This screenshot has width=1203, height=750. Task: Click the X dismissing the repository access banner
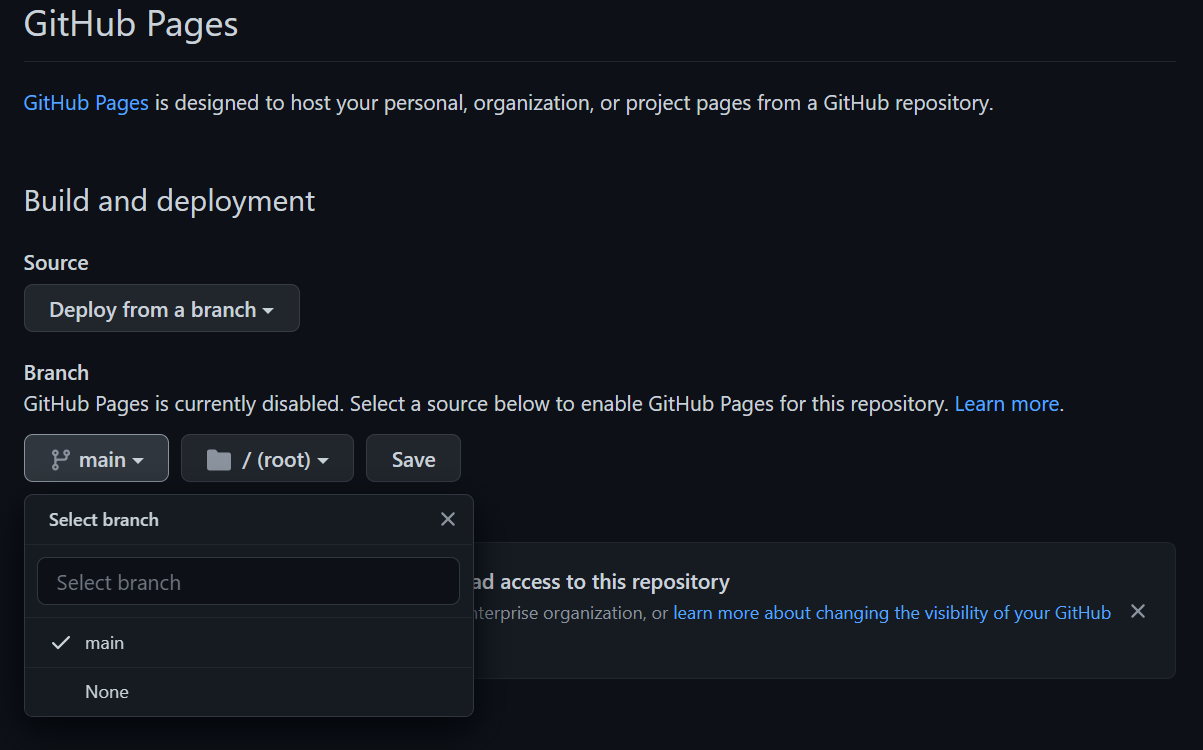[1137, 611]
